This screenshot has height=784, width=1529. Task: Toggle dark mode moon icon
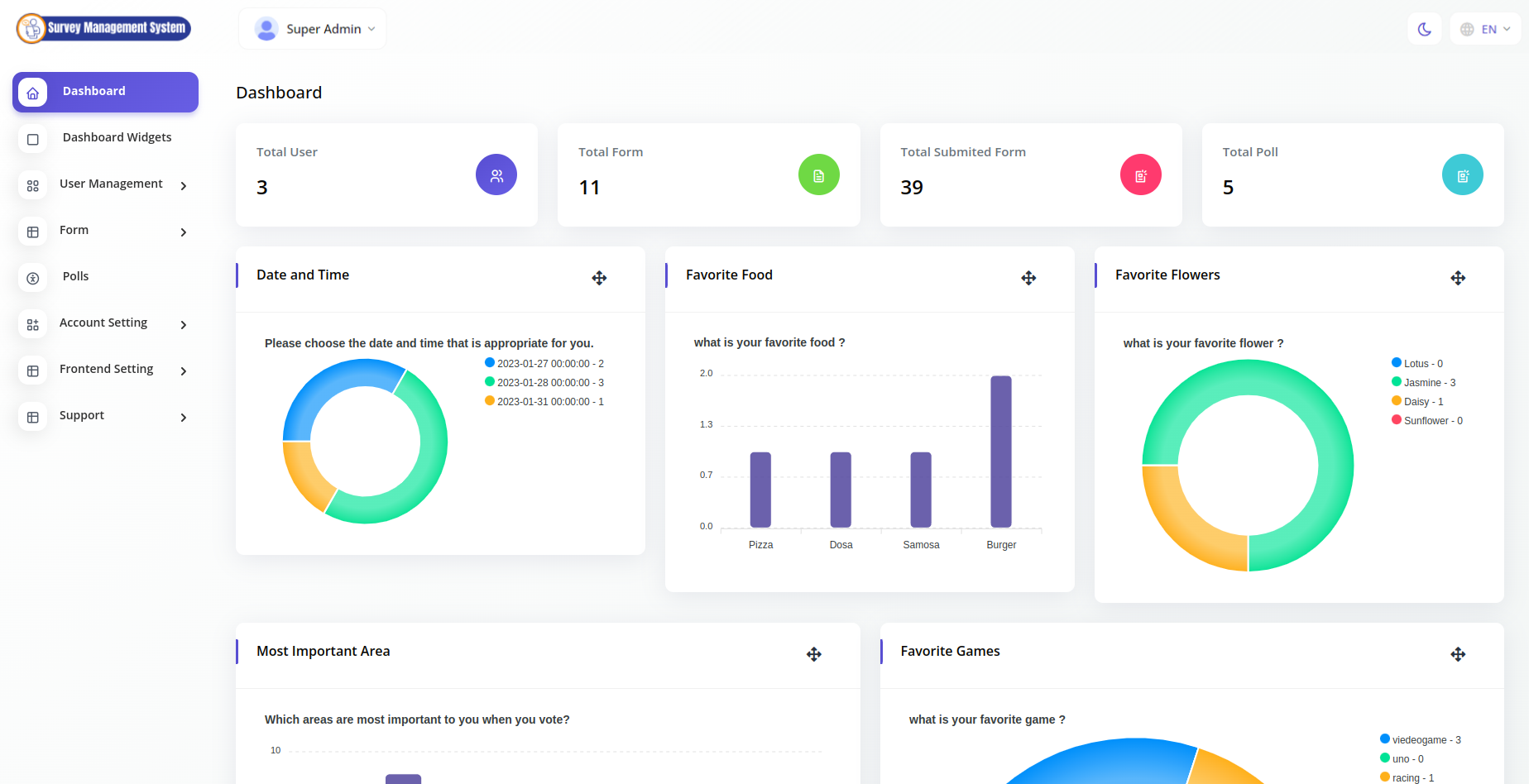click(1424, 29)
